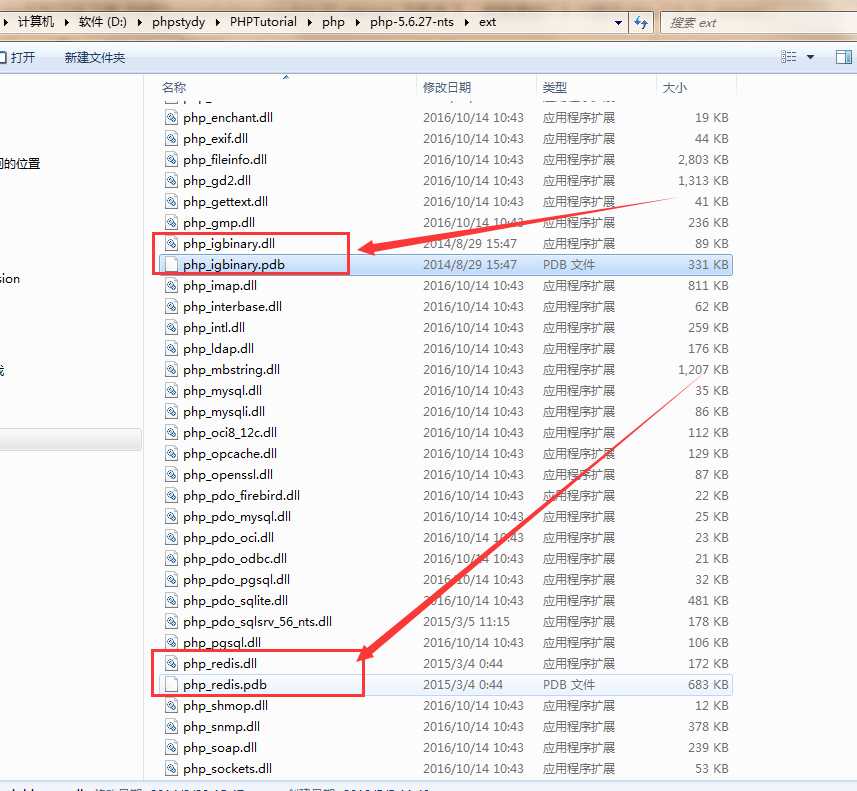Viewport: 857px width, 791px height.
Task: Sort by the 大小 column header
Action: tap(675, 87)
